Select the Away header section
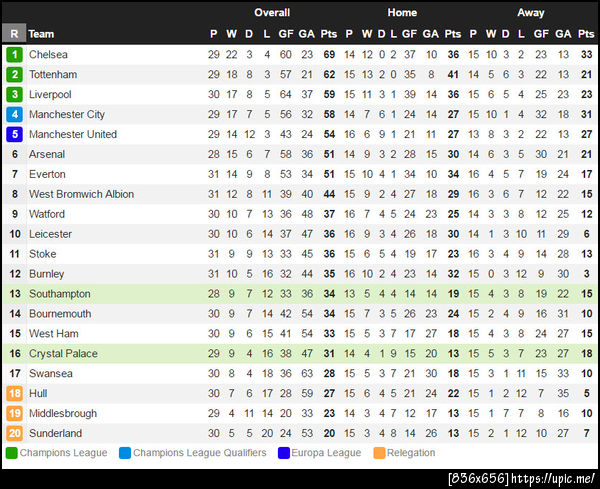The height and width of the screenshot is (489, 600). click(531, 13)
